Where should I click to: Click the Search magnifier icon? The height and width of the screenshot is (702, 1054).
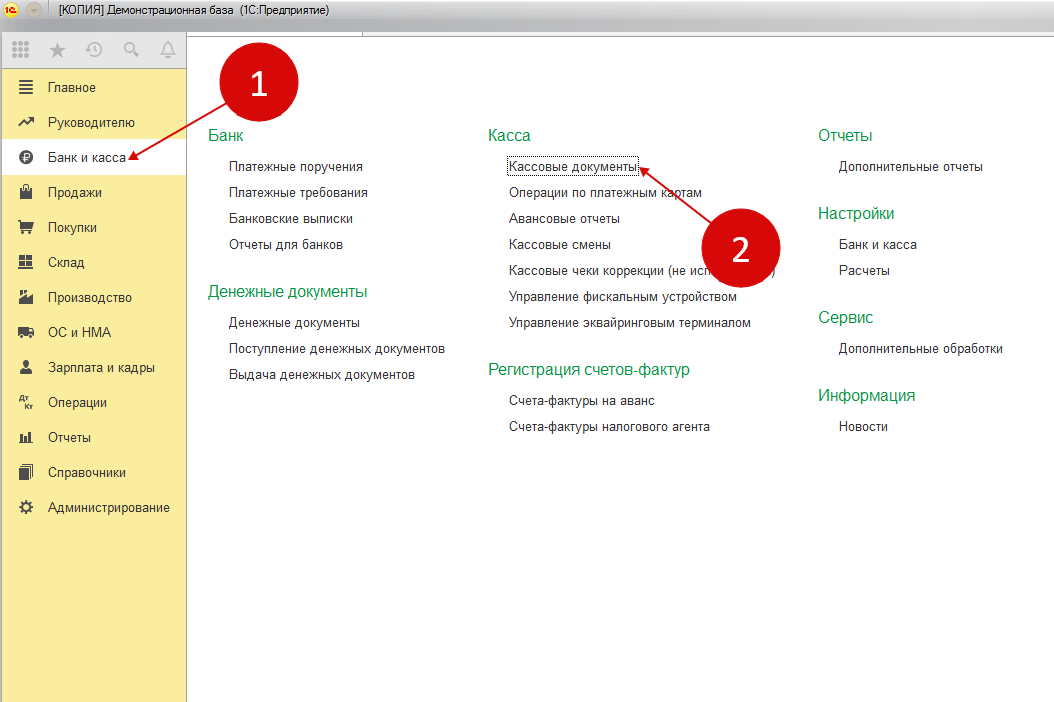(x=131, y=49)
